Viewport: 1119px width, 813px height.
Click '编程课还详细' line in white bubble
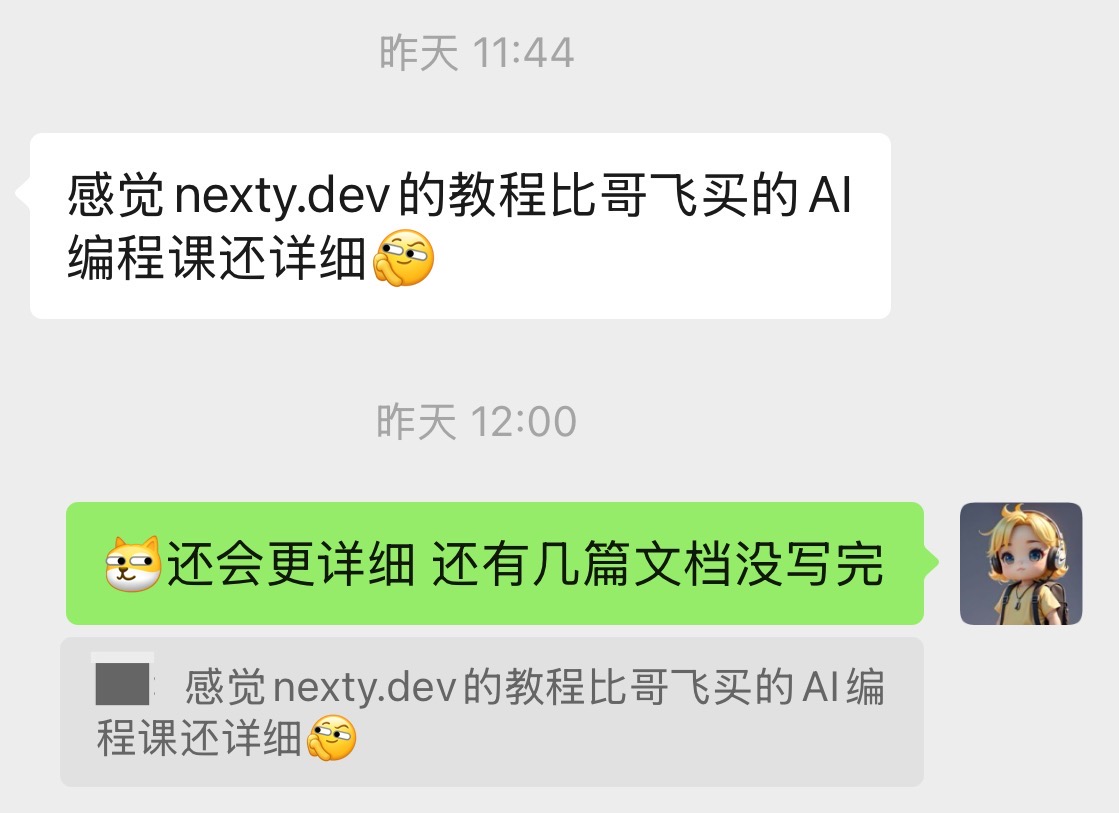217,258
